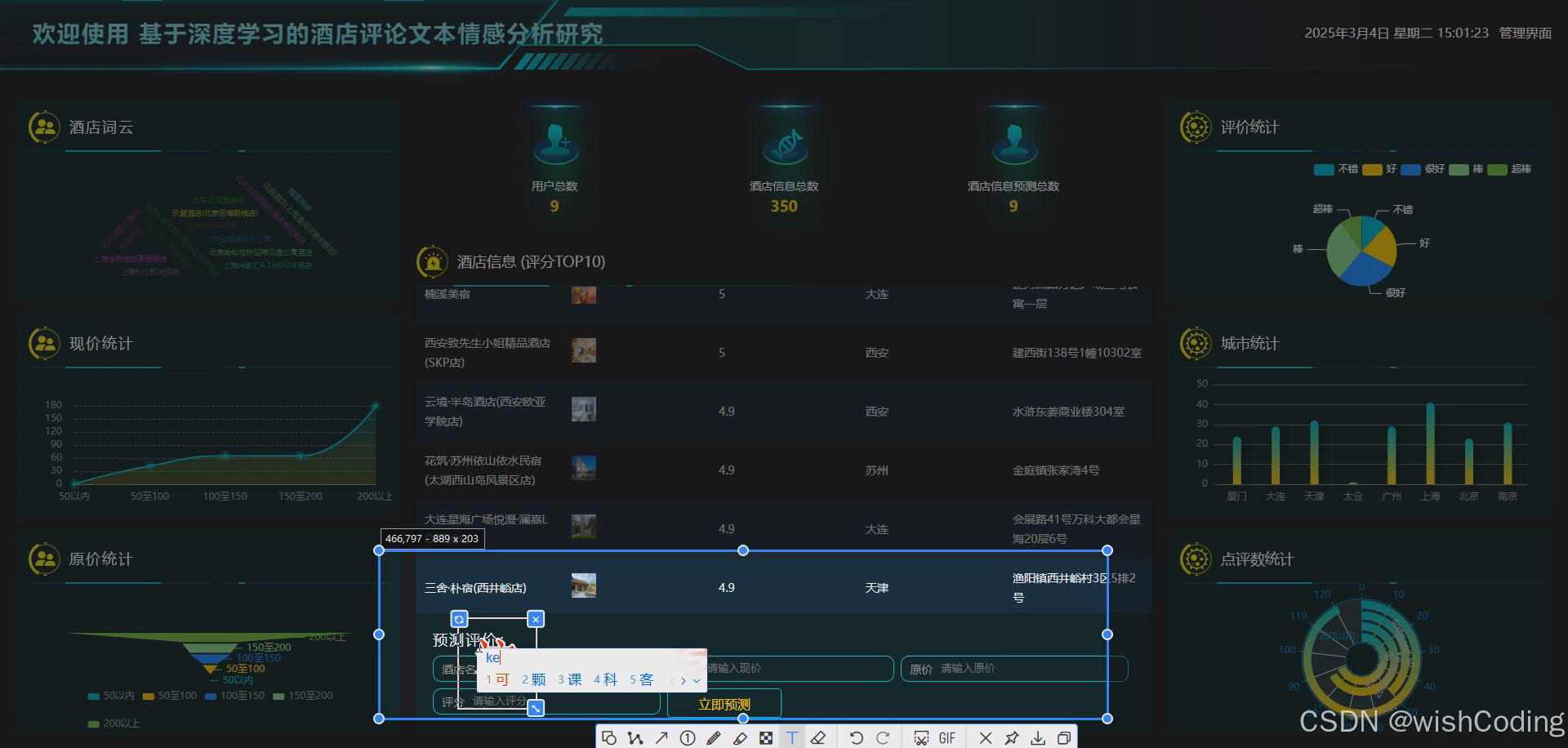1568x748 pixels.
Task: Choose IME candidate 5 客
Action: (x=641, y=679)
